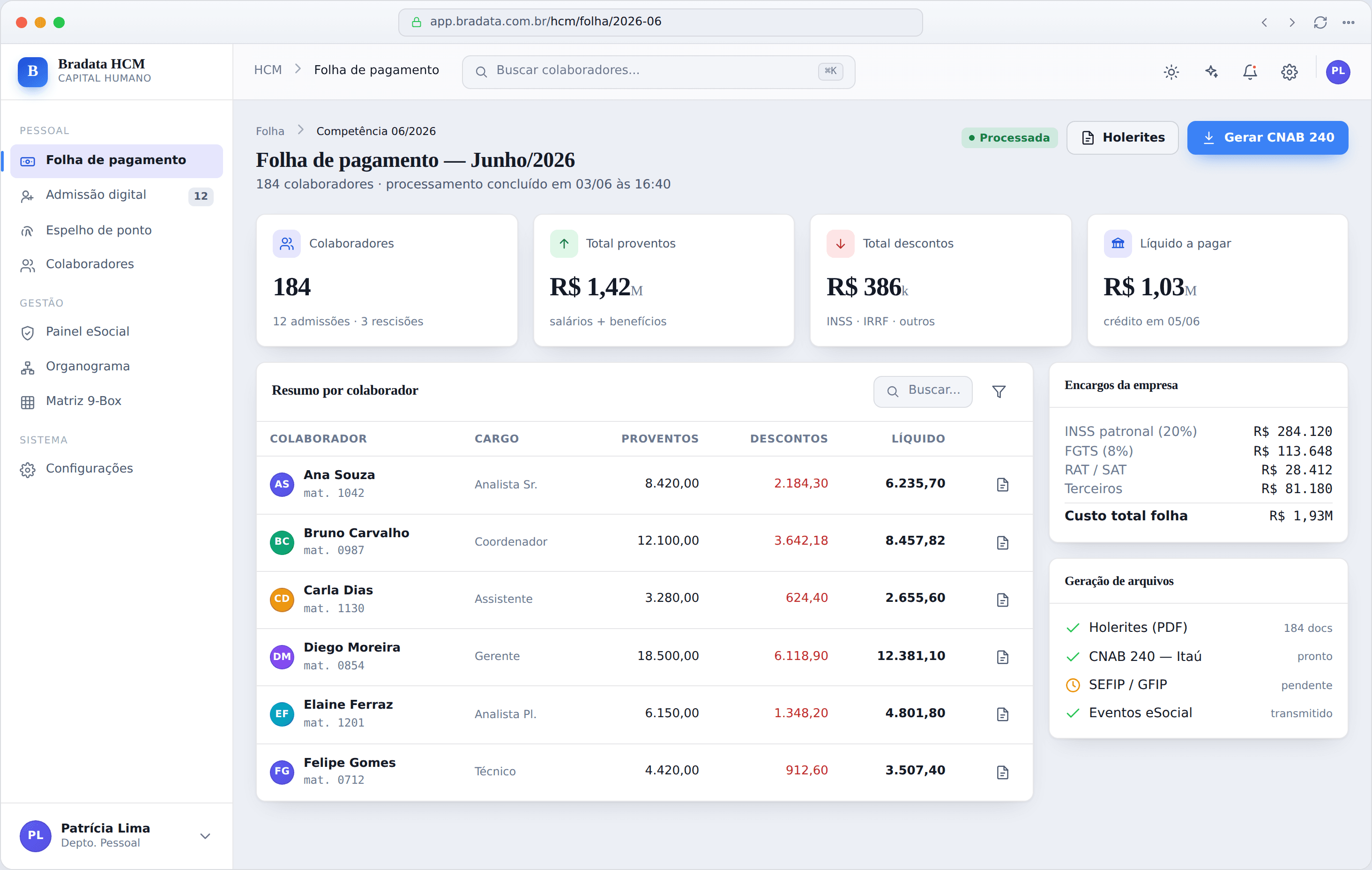Click the table Buscar search box
The height and width of the screenshot is (870, 1372).
point(923,391)
